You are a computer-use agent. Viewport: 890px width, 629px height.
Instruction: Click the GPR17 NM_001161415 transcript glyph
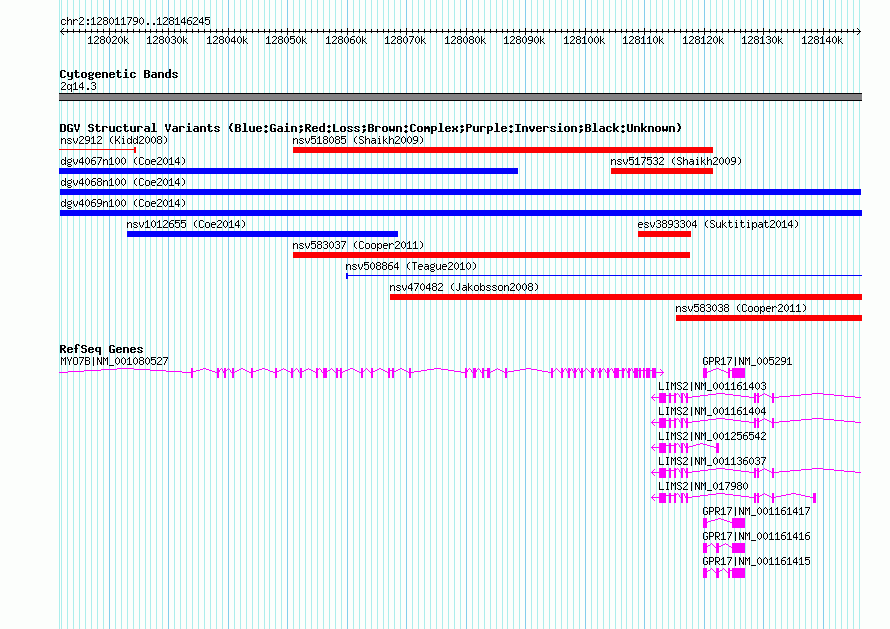(724, 572)
